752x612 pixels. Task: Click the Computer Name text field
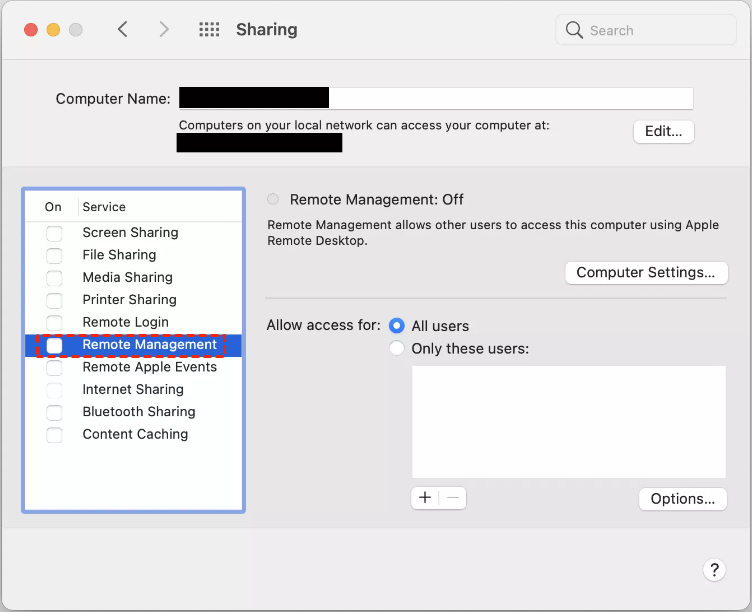point(510,98)
